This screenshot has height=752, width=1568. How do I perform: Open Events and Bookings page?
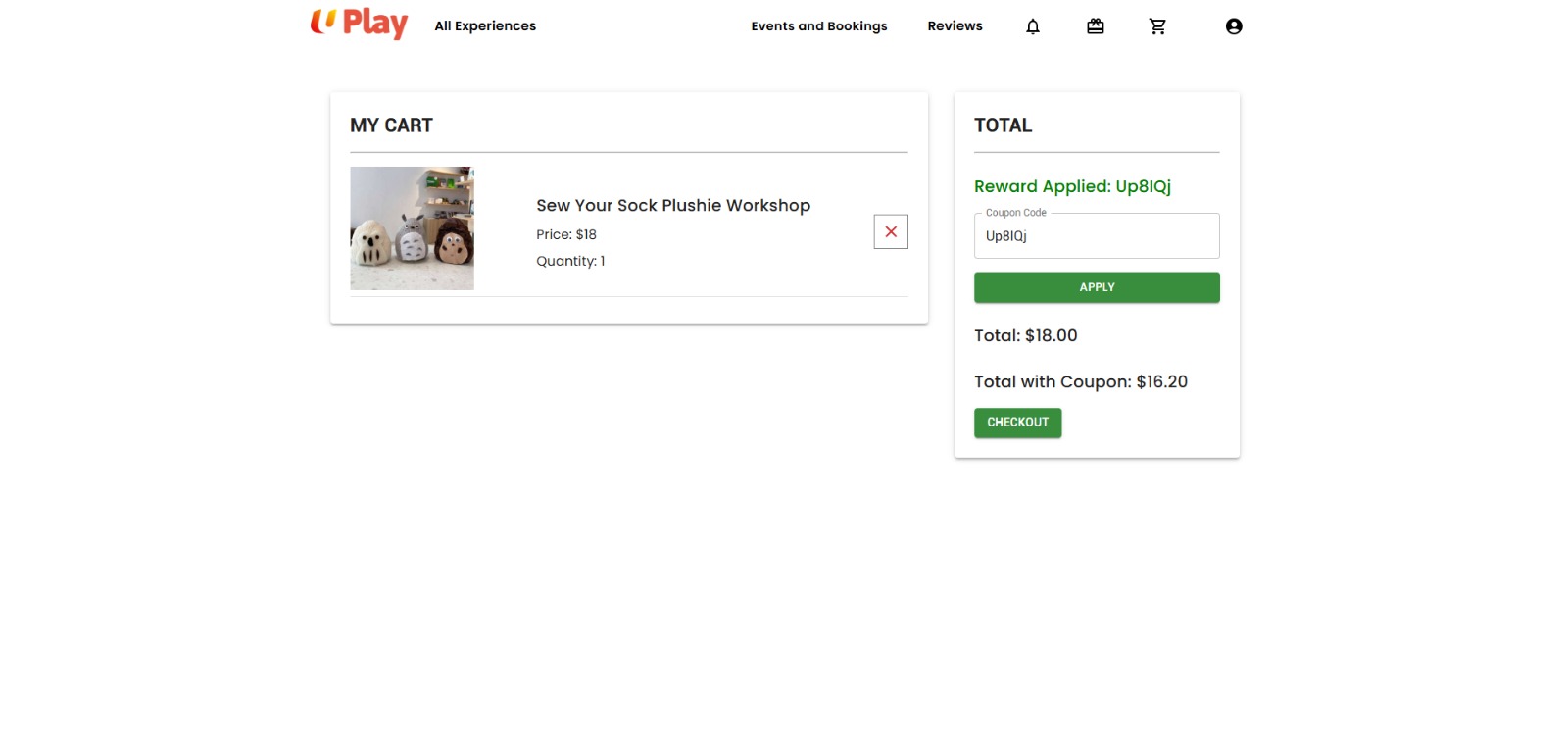(x=819, y=26)
